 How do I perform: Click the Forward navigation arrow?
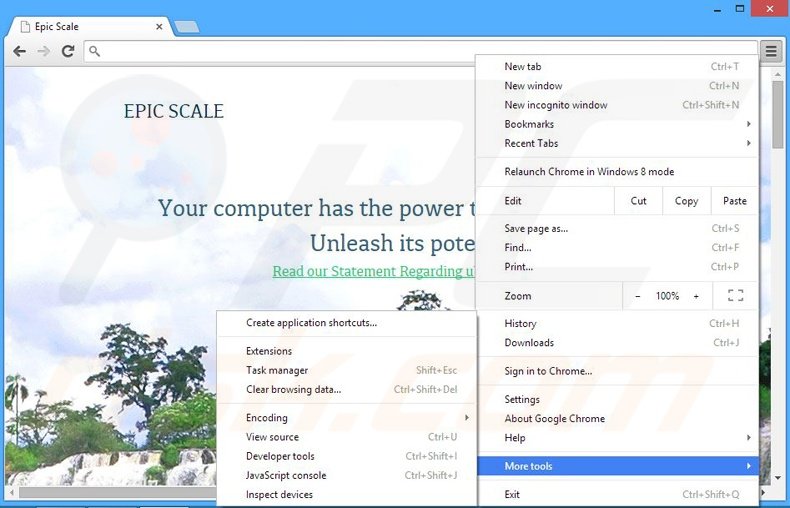point(44,51)
